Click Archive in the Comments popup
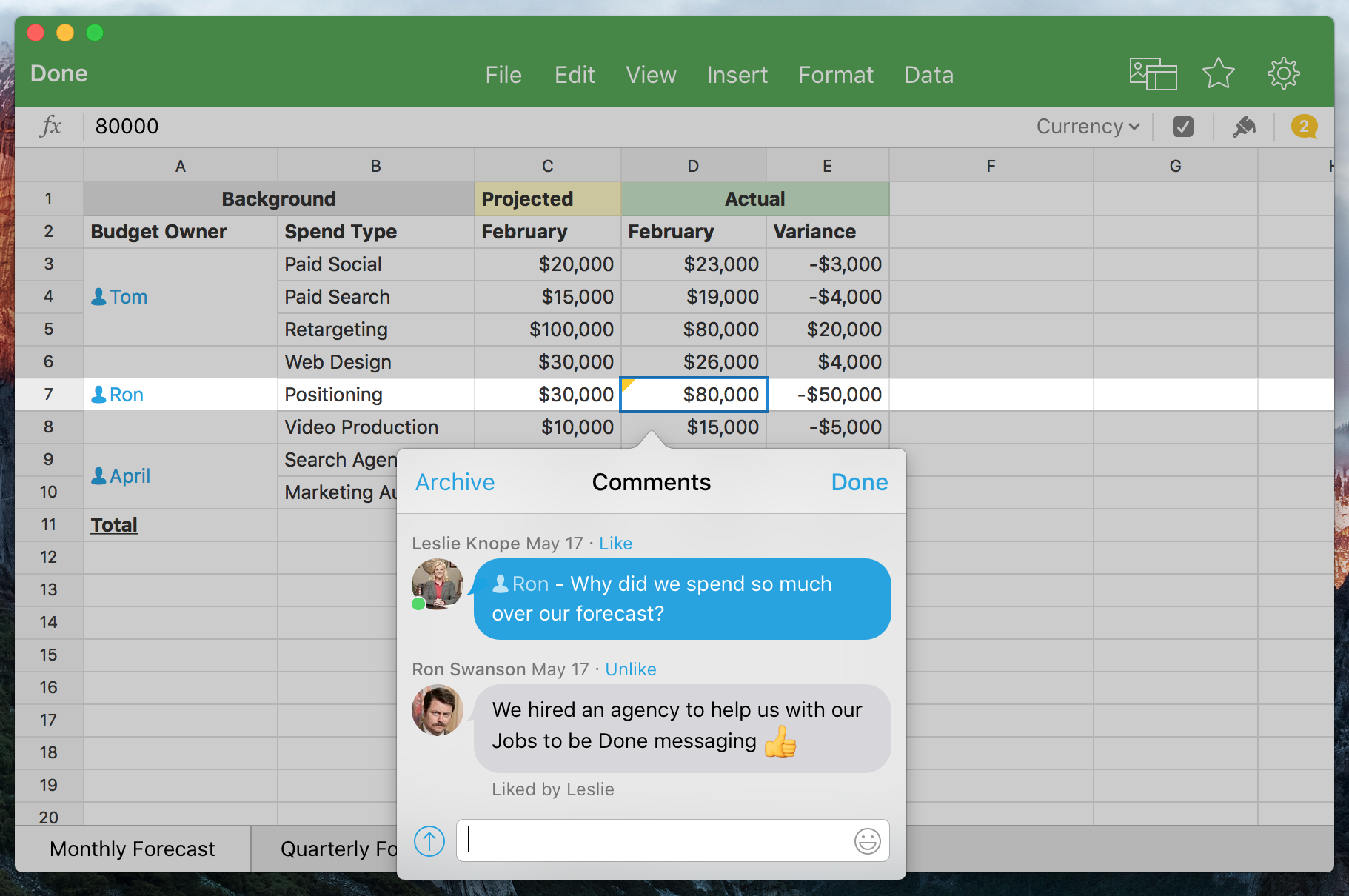This screenshot has width=1349, height=896. [455, 482]
